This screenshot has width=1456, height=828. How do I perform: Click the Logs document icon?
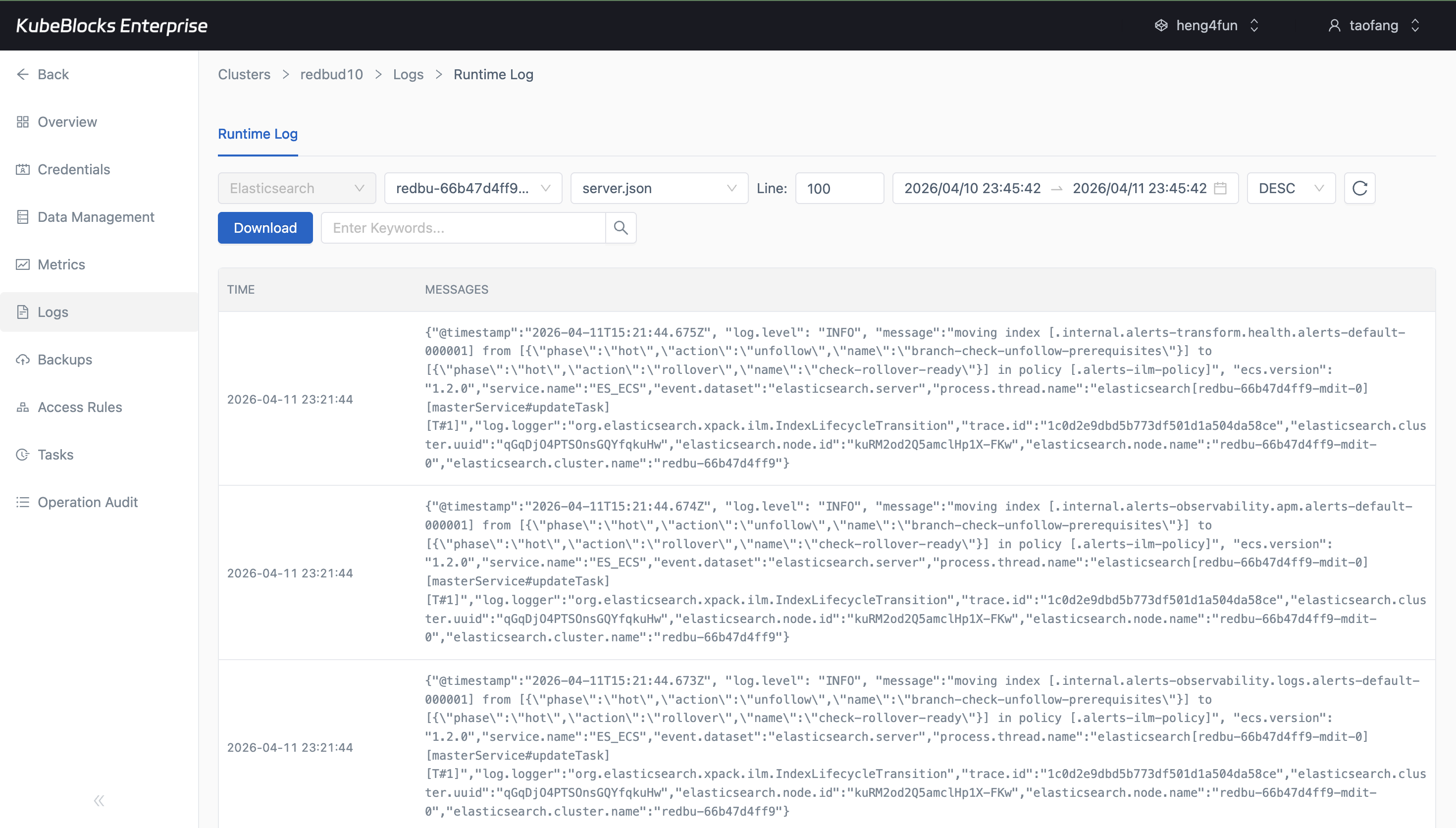(x=23, y=311)
